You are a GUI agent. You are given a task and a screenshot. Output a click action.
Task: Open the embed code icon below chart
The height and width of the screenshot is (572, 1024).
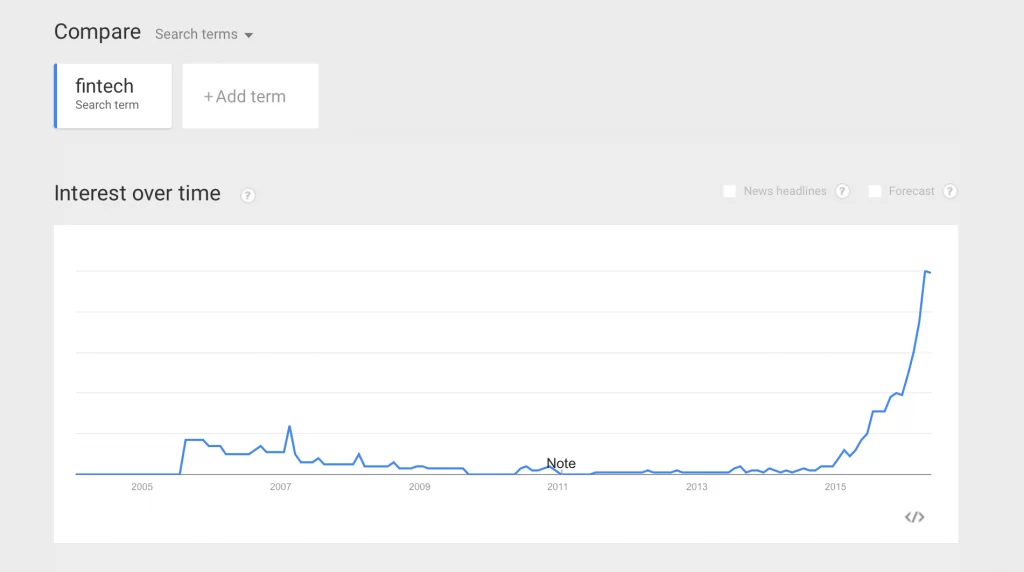point(914,517)
